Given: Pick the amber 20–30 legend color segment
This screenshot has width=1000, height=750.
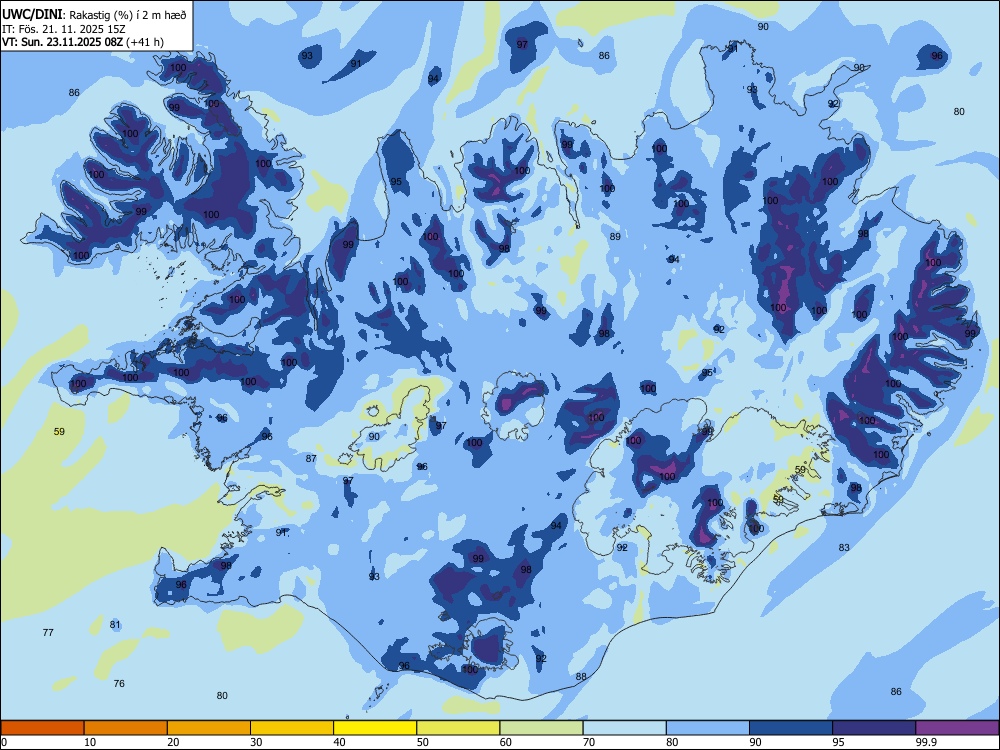Looking at the screenshot, I should click(209, 728).
